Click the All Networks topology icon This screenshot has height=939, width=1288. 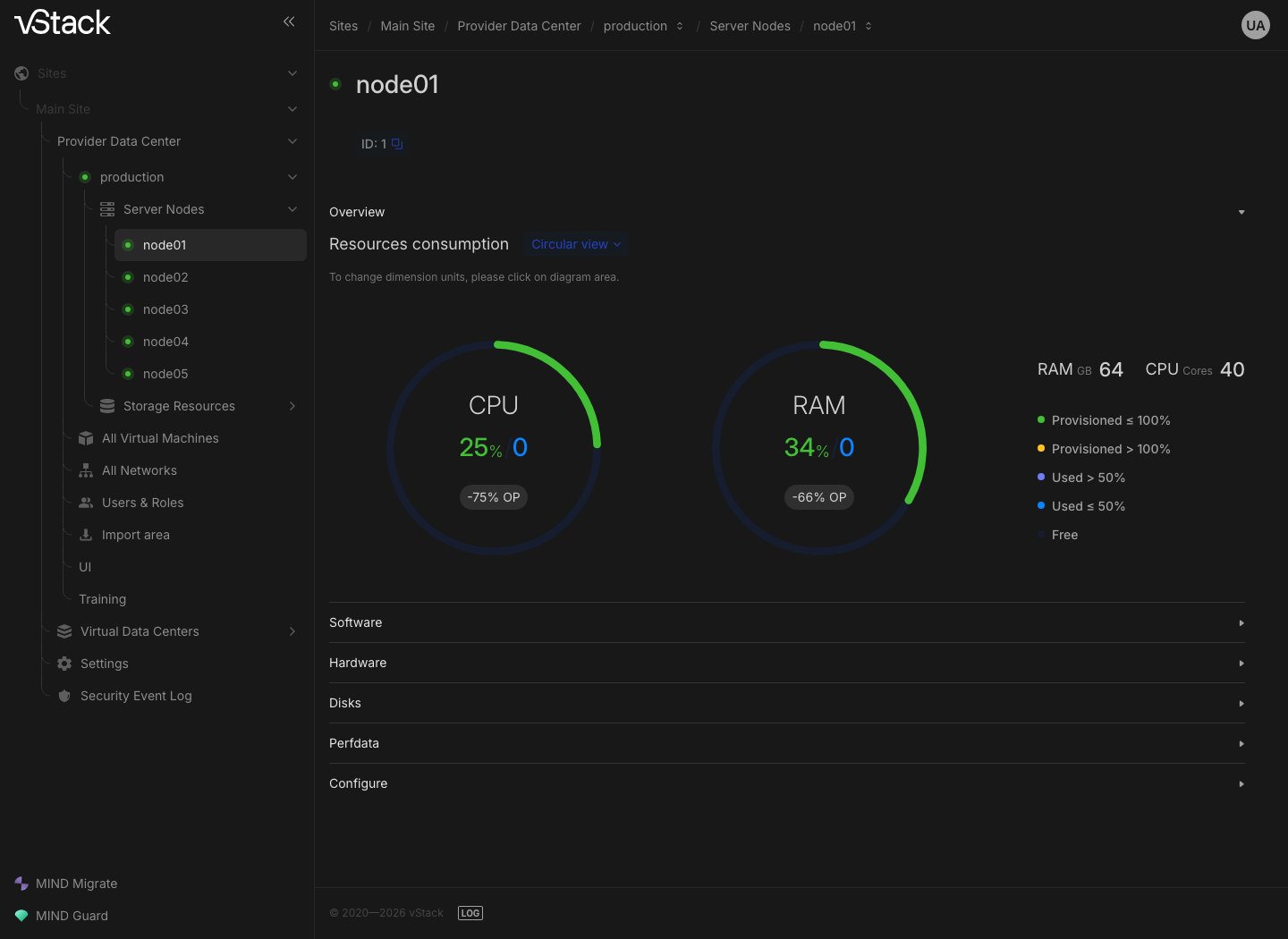click(86, 470)
